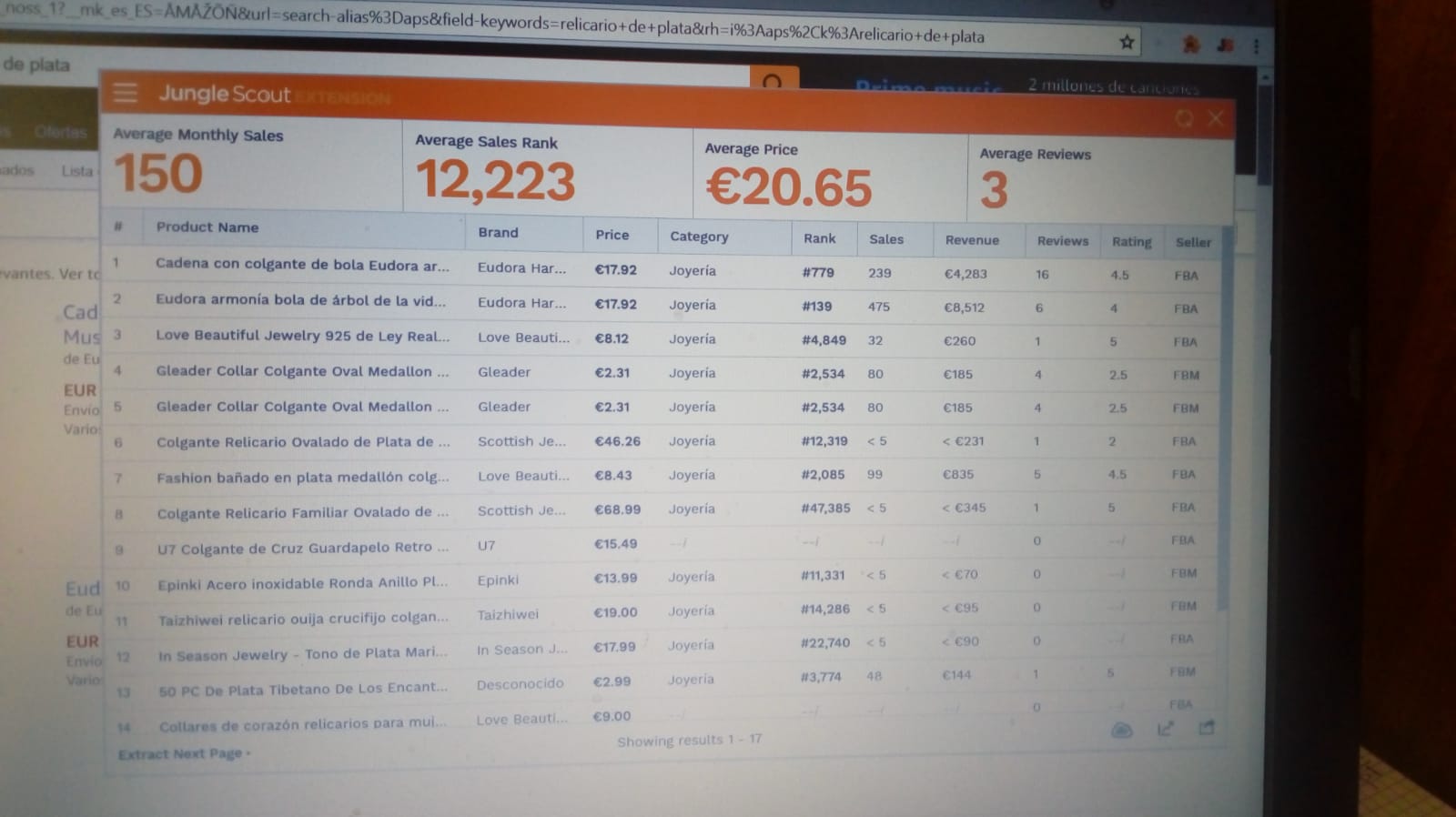Image resolution: width=1456 pixels, height=817 pixels.
Task: Open product 'Fashion bañado en plata medallón'
Action: click(303, 477)
